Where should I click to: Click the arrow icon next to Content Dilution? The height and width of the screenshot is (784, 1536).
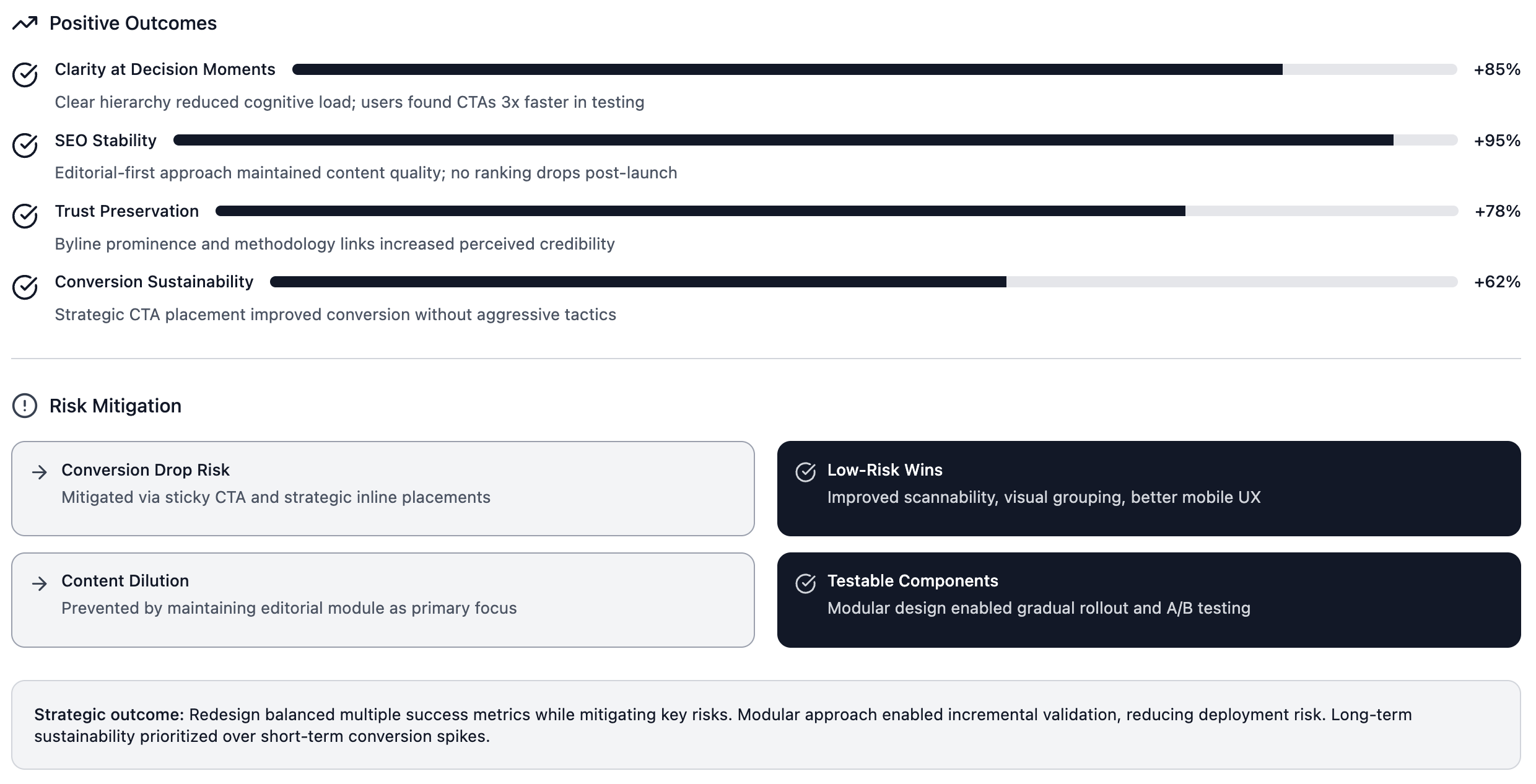point(40,583)
